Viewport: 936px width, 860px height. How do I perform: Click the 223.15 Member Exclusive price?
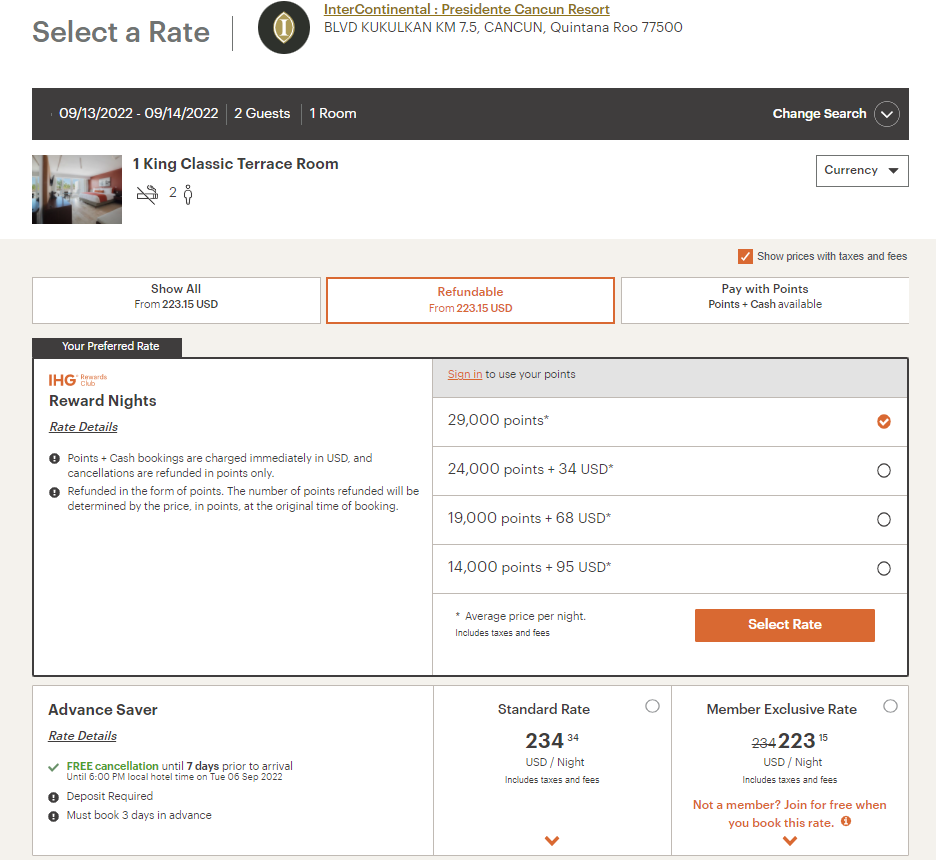click(803, 741)
